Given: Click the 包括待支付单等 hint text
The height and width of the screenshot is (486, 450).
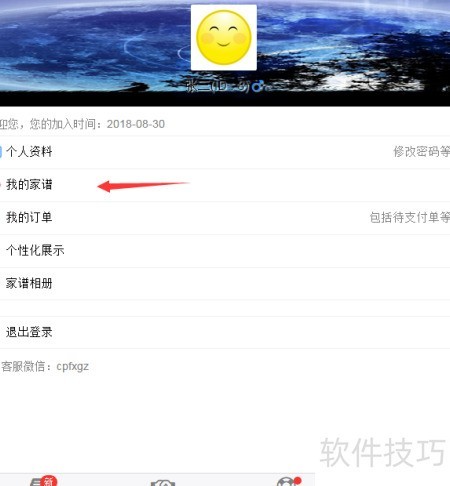Looking at the screenshot, I should coord(410,217).
